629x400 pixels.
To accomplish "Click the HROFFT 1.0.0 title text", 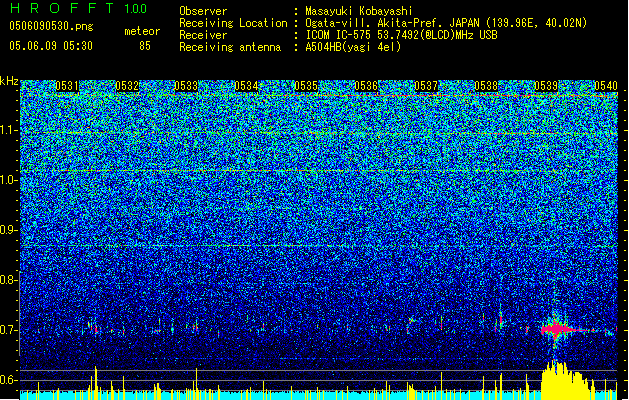I will pyautogui.click(x=78, y=8).
